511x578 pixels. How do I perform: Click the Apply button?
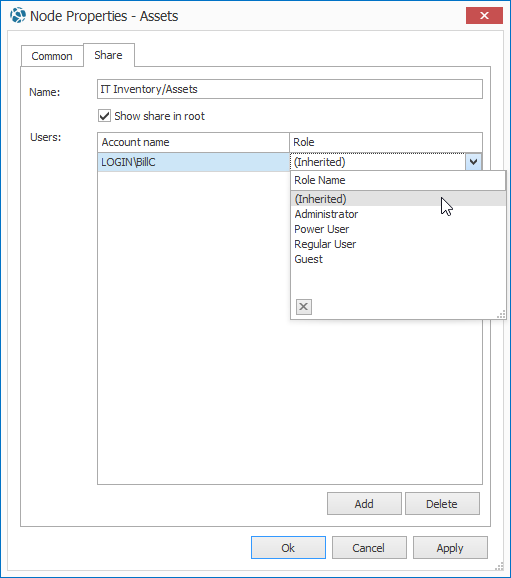(450, 548)
